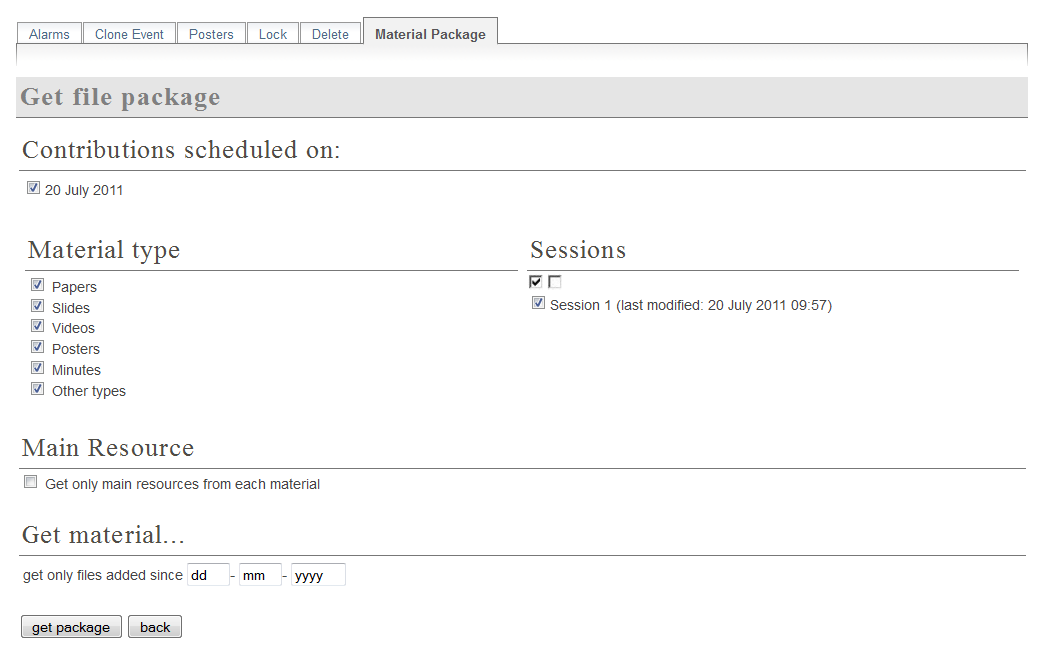Toggle the Papers material type checkbox

pos(38,285)
